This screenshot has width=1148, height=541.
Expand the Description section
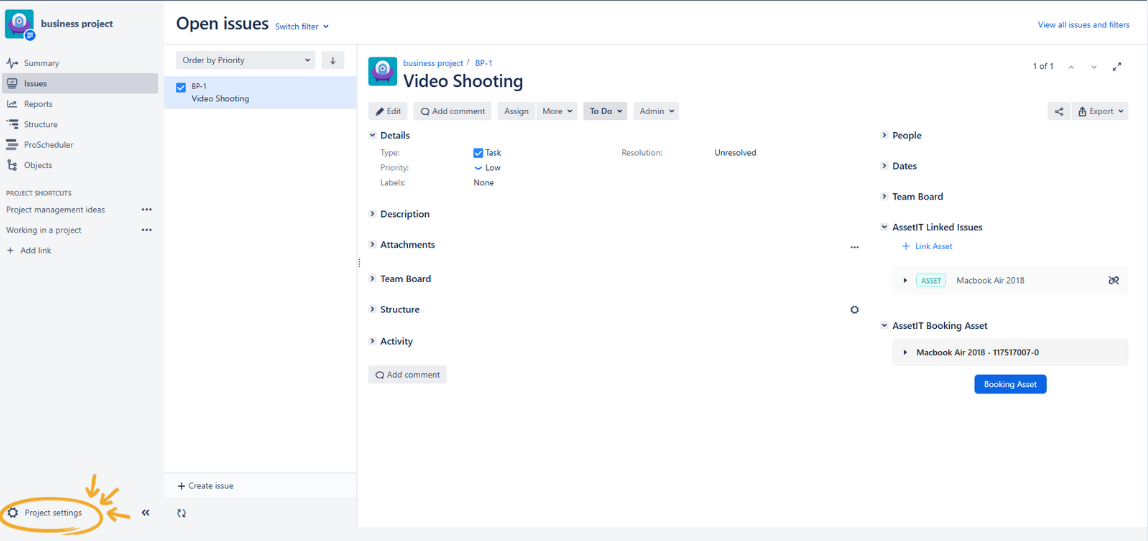(404, 214)
